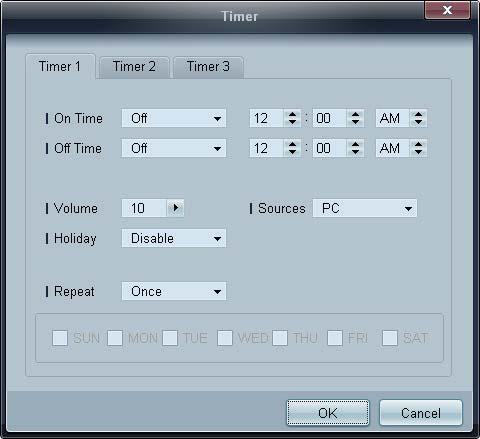The height and width of the screenshot is (439, 480).
Task: Check the WED day checkbox
Action: click(x=225, y=338)
